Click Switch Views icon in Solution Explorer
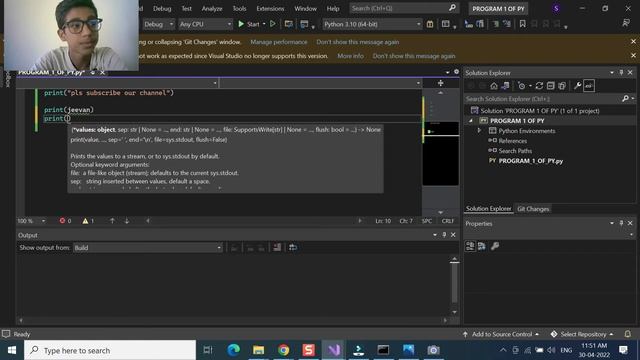The height and width of the screenshot is (360, 640). tap(505, 86)
